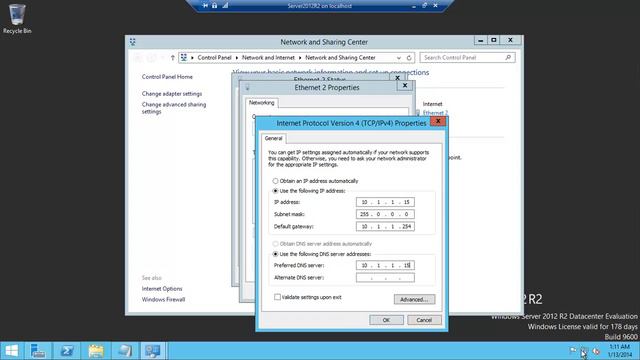This screenshot has width=640, height=360.
Task: Click Network and Internet breadcrumb item
Action: click(x=268, y=58)
